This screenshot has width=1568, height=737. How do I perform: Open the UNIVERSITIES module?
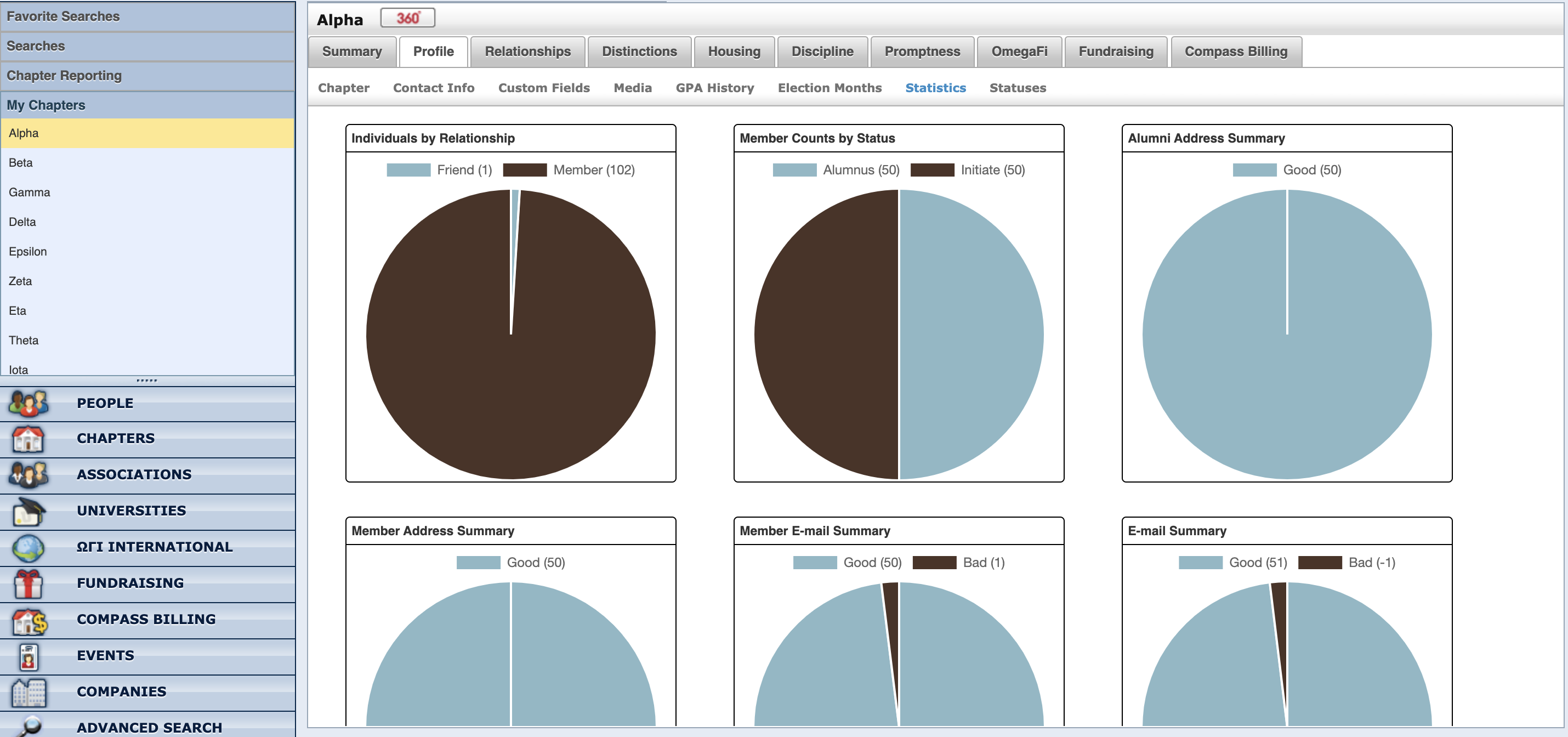pos(148,511)
